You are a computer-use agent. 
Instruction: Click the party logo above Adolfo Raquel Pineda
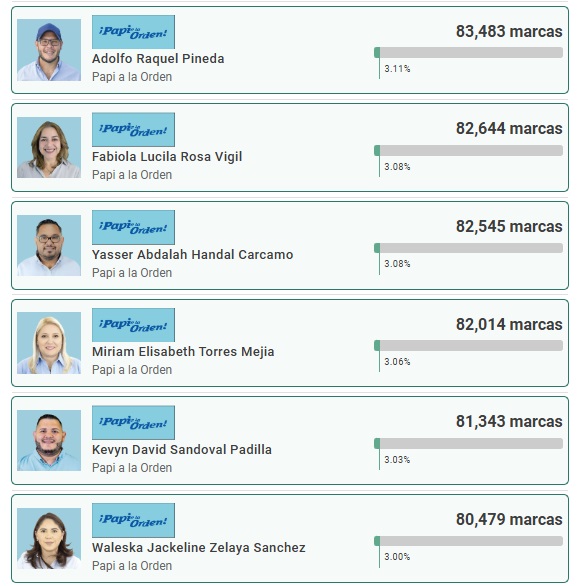133,32
